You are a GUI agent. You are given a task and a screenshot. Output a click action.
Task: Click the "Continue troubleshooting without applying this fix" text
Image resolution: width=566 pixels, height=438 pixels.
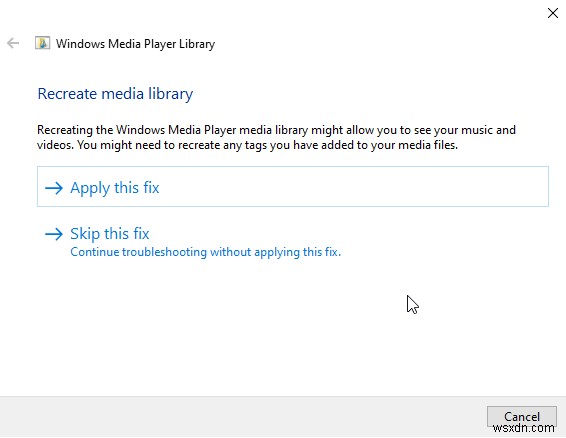tap(205, 252)
